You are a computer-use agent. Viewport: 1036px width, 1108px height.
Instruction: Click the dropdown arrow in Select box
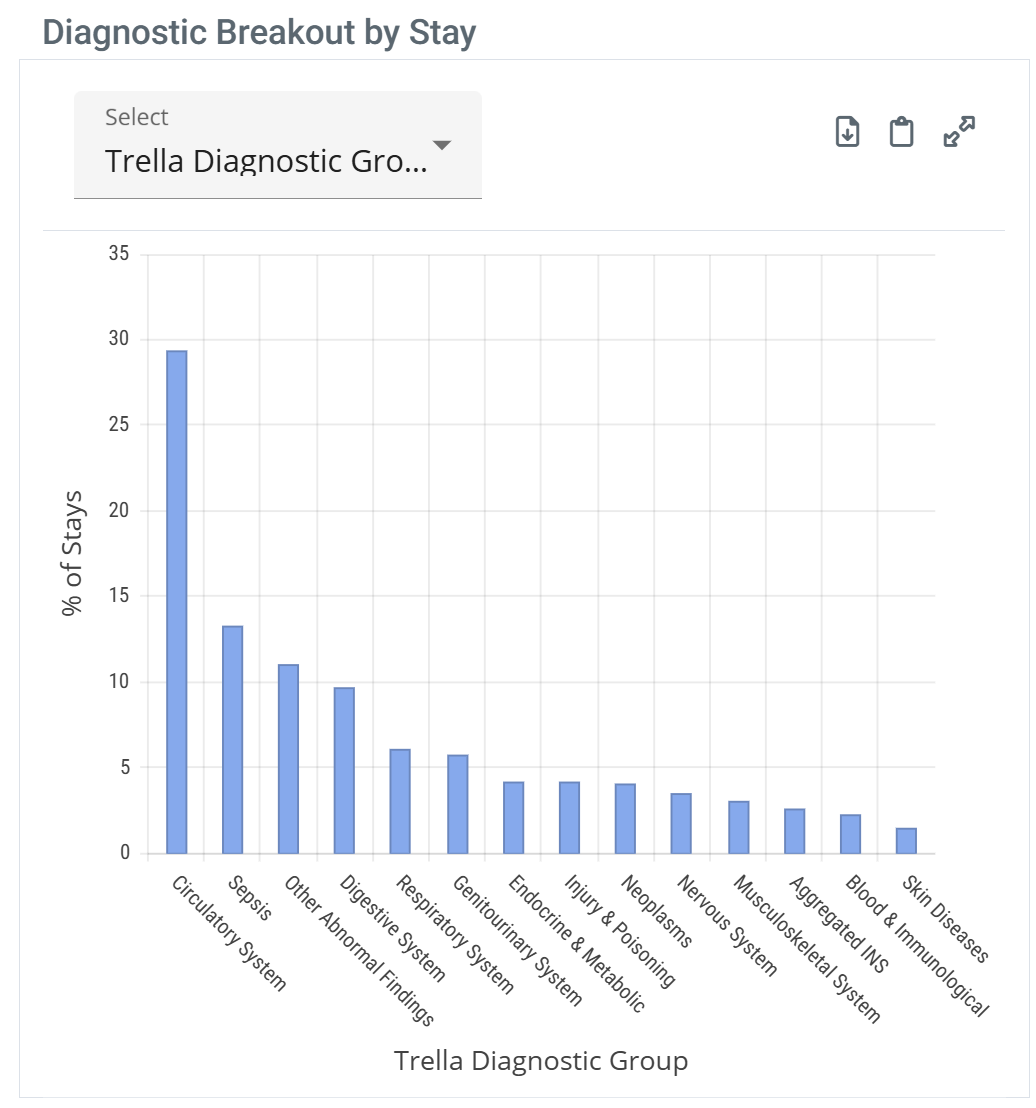441,146
